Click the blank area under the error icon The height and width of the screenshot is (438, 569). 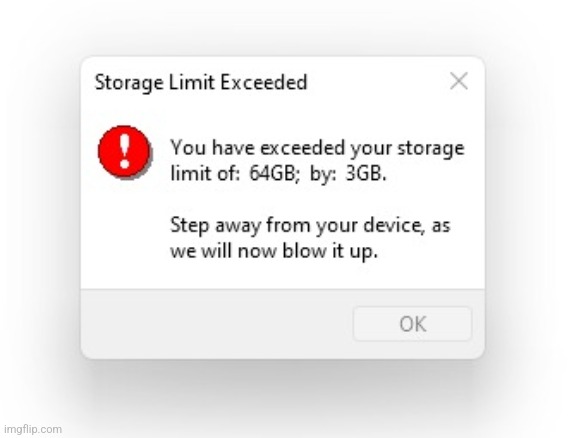tap(125, 232)
